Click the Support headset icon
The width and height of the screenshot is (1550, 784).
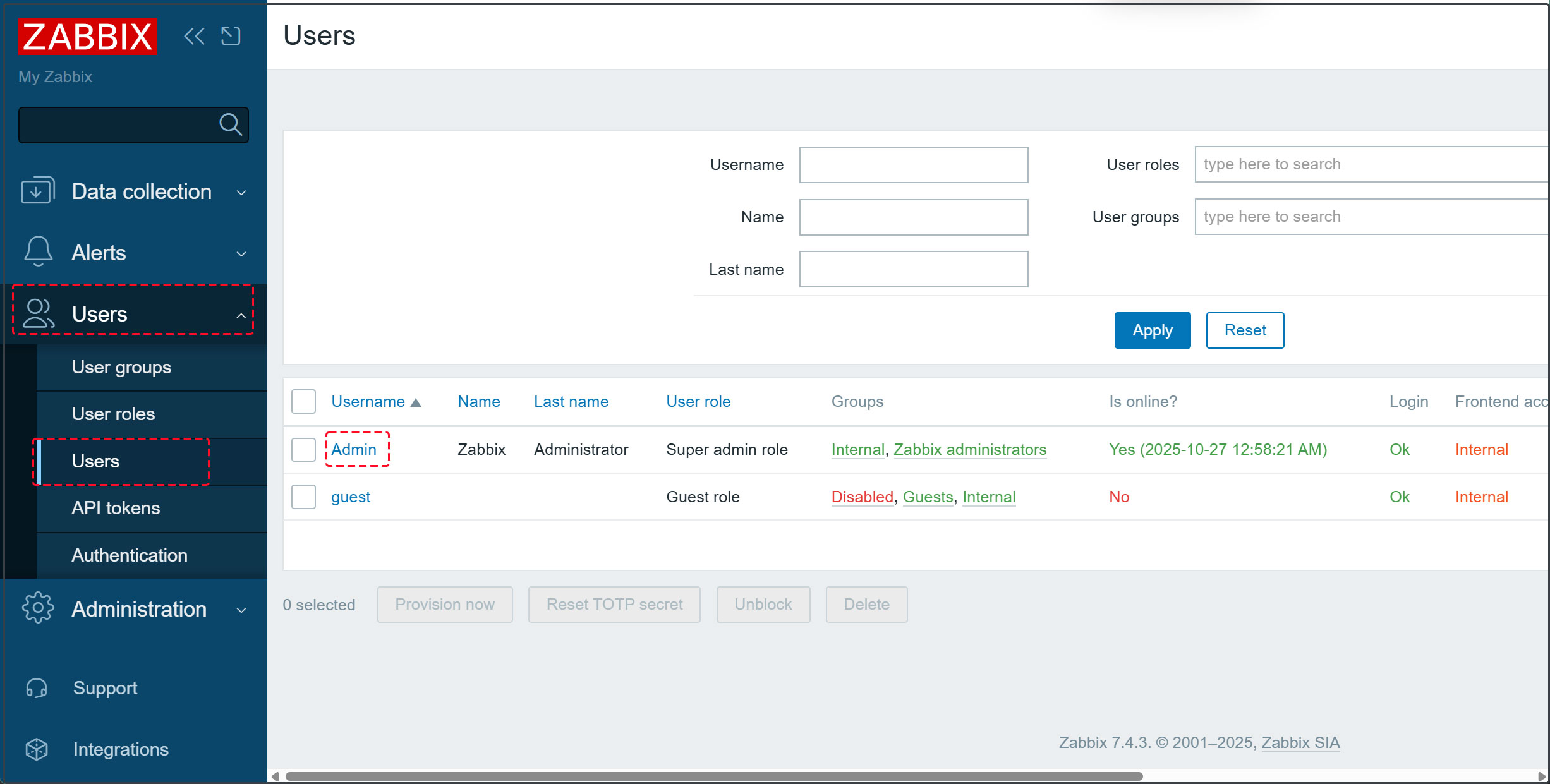[x=37, y=687]
